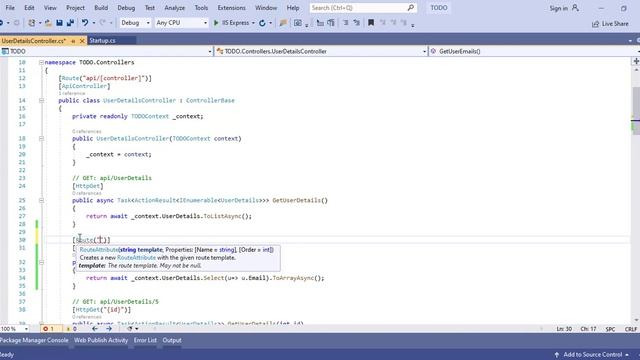The height and width of the screenshot is (360, 640).
Task: Click the CRLF line ending indicator
Action: click(x=631, y=329)
